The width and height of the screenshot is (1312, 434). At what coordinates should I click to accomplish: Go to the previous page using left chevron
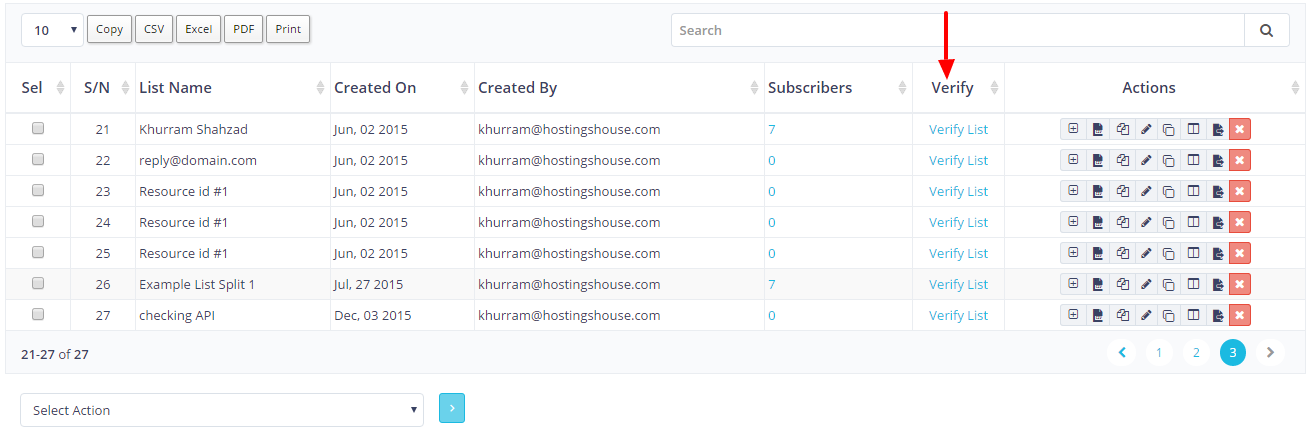point(1122,353)
